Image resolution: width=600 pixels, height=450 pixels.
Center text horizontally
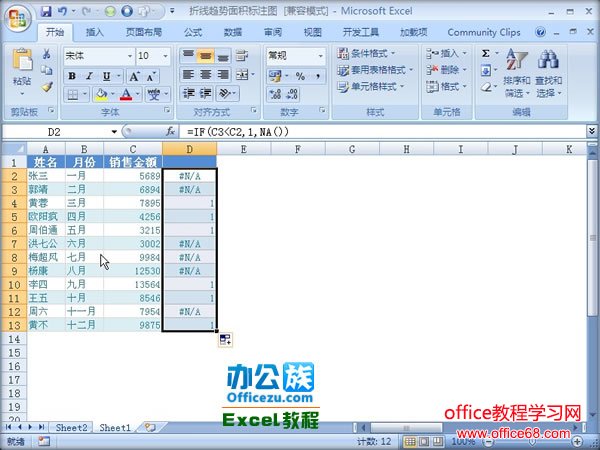205,74
